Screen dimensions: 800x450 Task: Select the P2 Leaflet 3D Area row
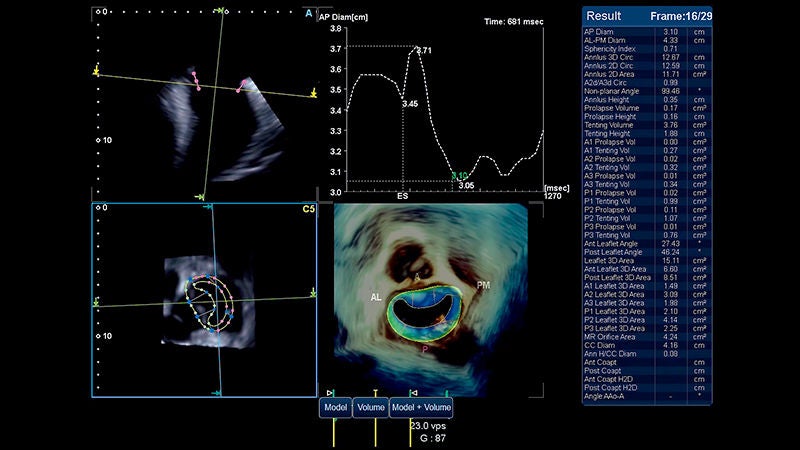coord(647,320)
